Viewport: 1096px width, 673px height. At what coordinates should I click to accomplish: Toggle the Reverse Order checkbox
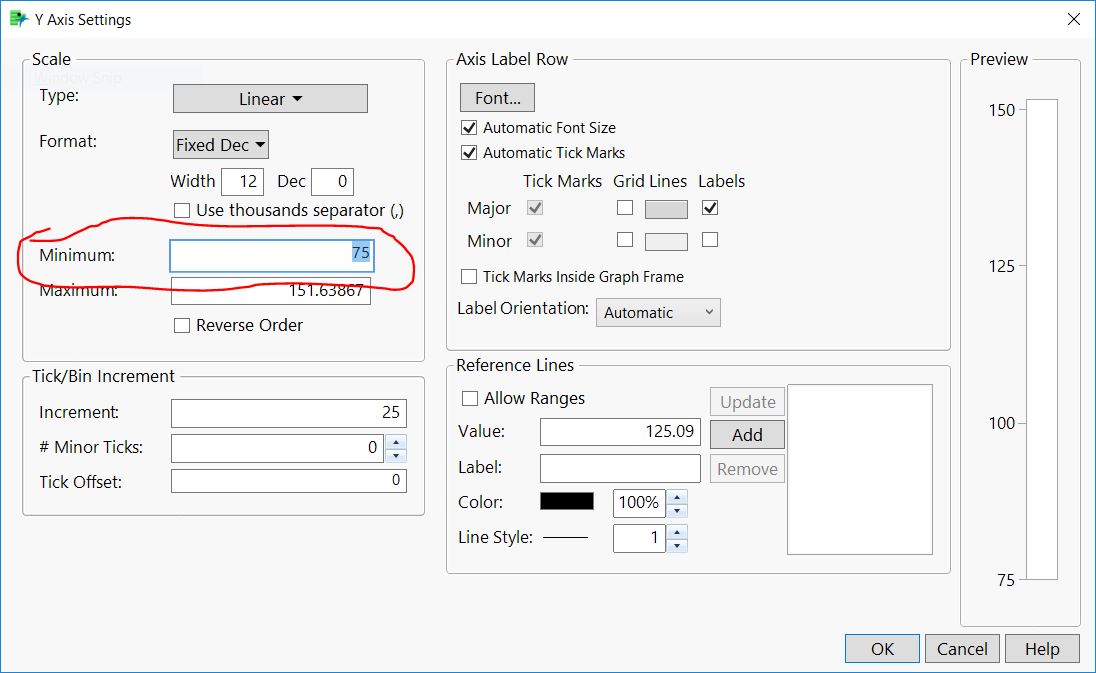(x=182, y=325)
